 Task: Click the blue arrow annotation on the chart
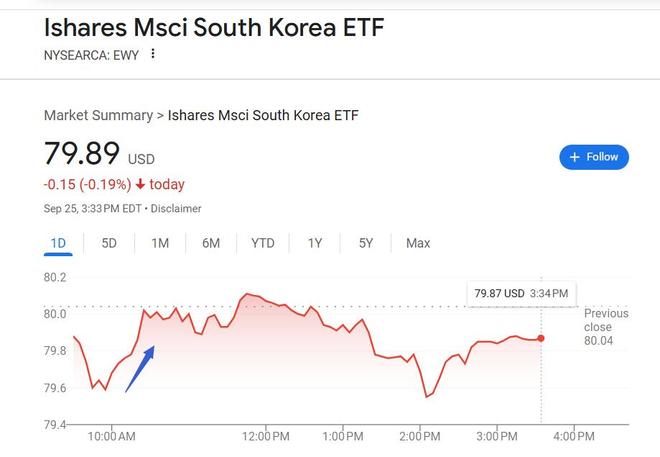click(x=140, y=368)
